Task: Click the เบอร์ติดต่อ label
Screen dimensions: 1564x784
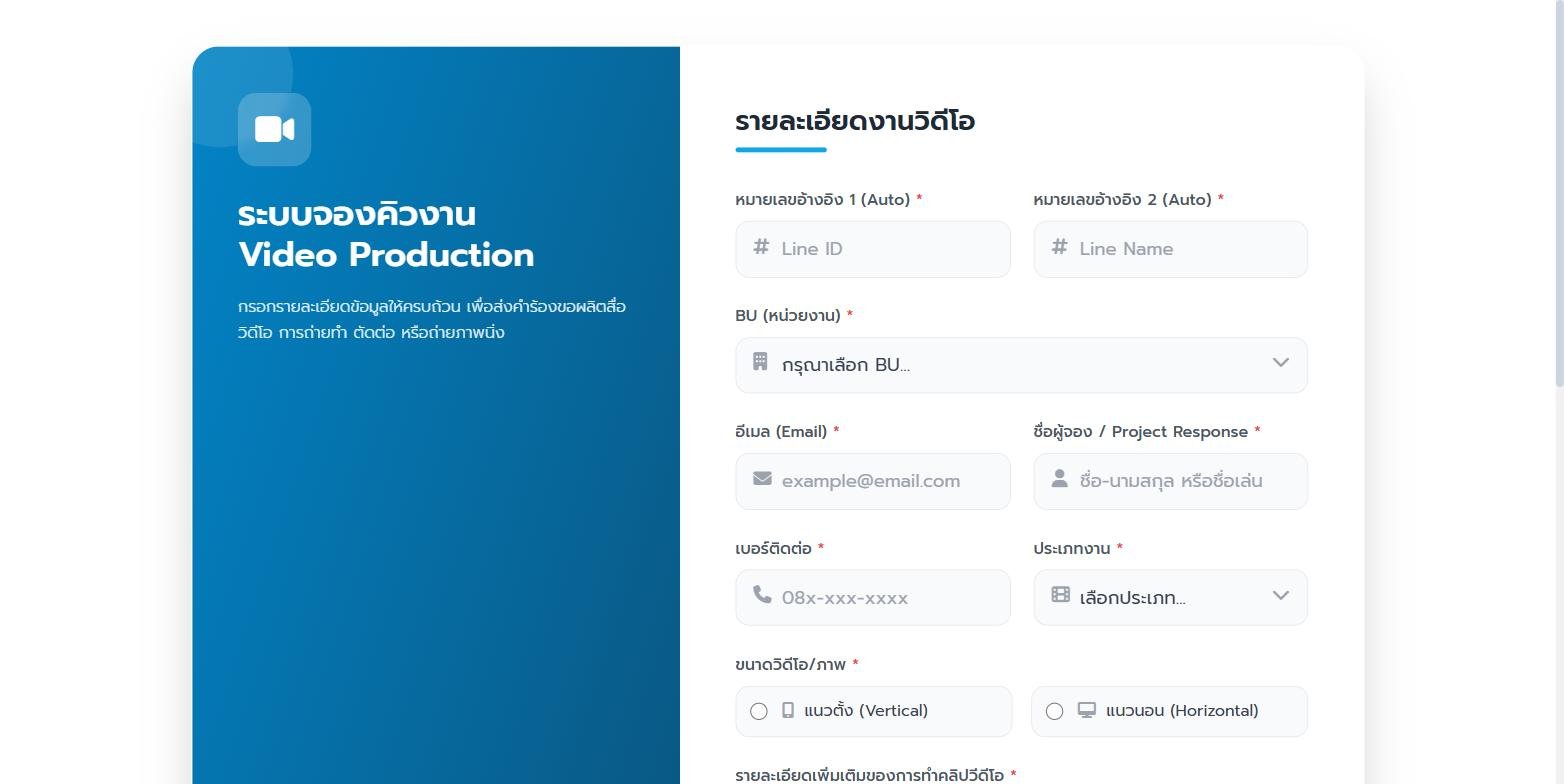Action: pos(773,548)
